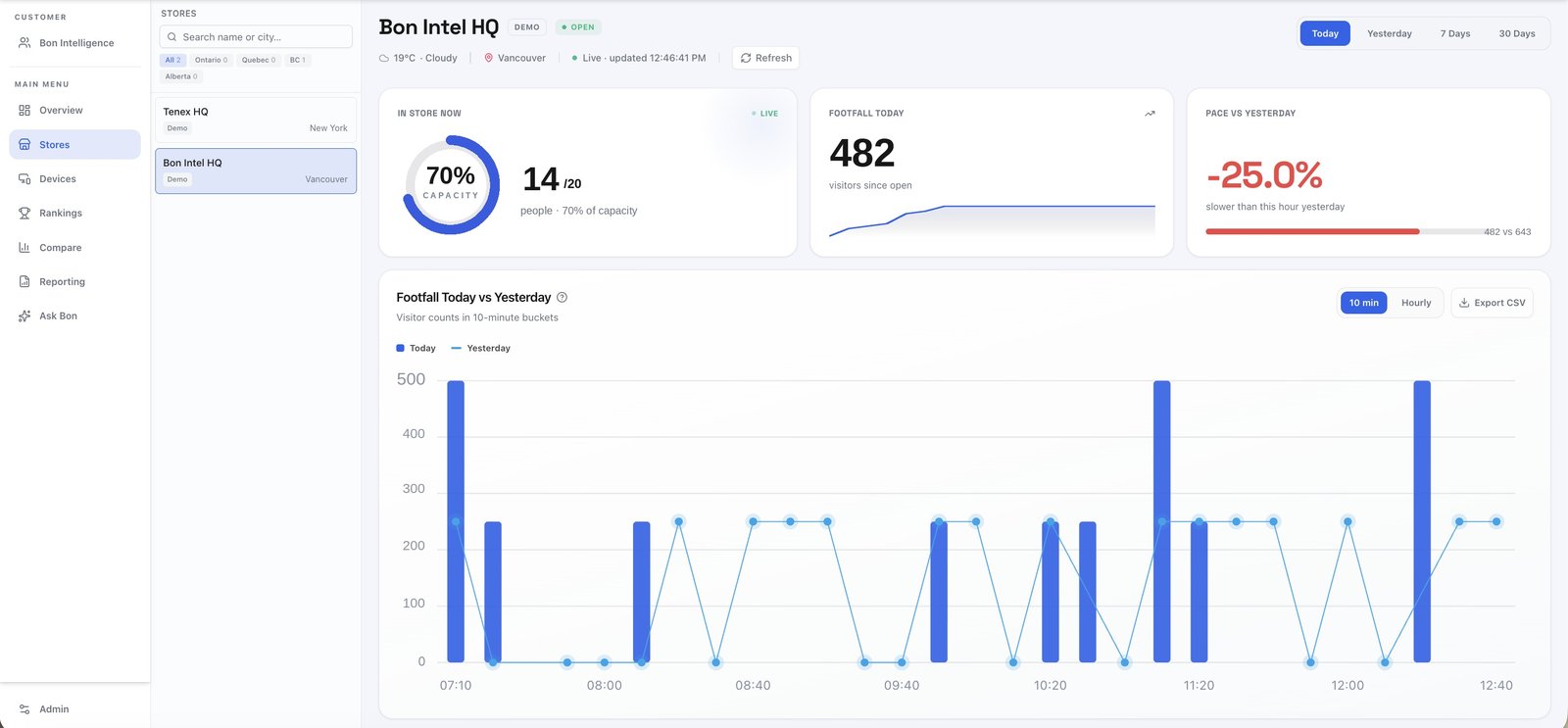Image resolution: width=1568 pixels, height=728 pixels.
Task: Click the Ask Bon sparkle icon
Action: tap(24, 316)
